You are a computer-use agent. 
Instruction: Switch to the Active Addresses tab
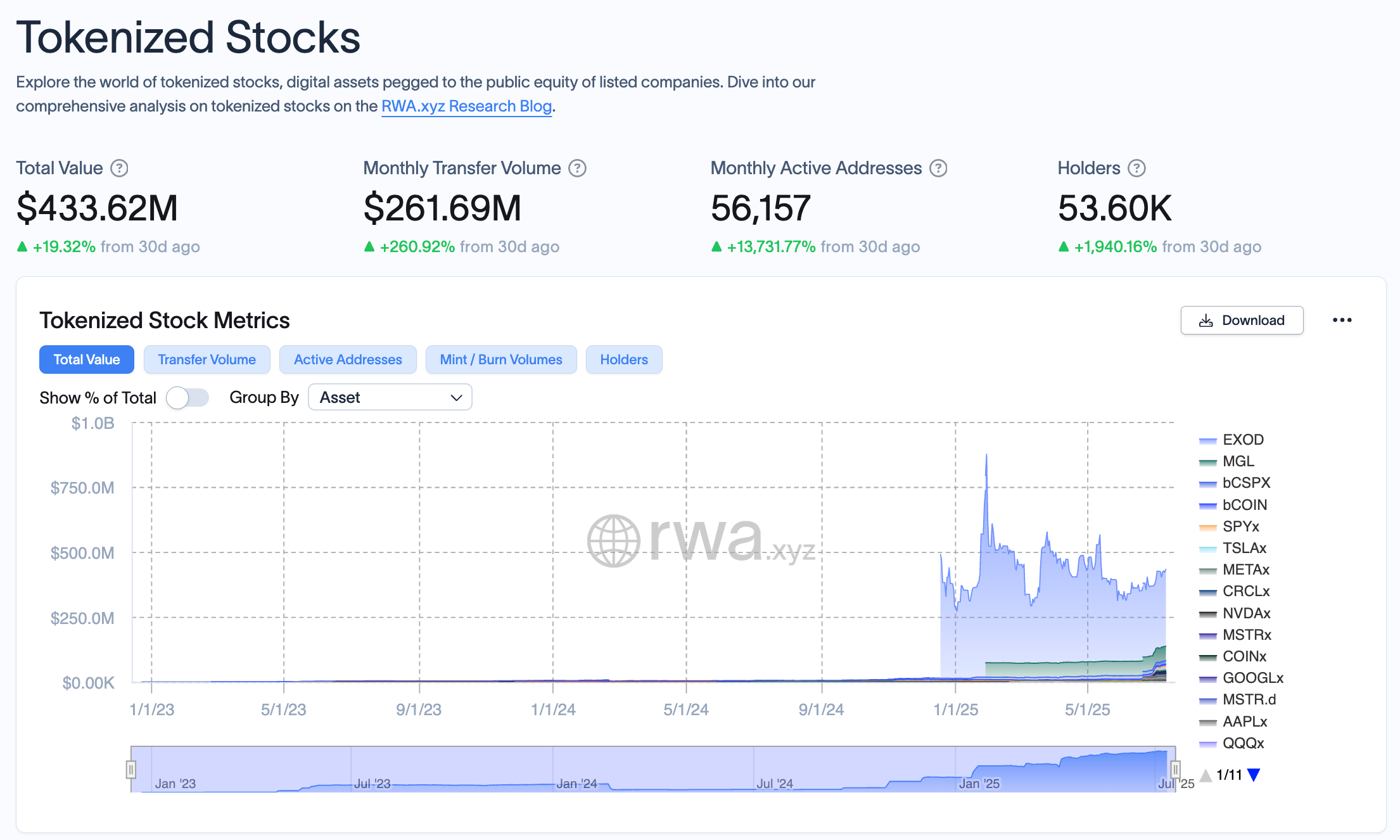coord(348,359)
